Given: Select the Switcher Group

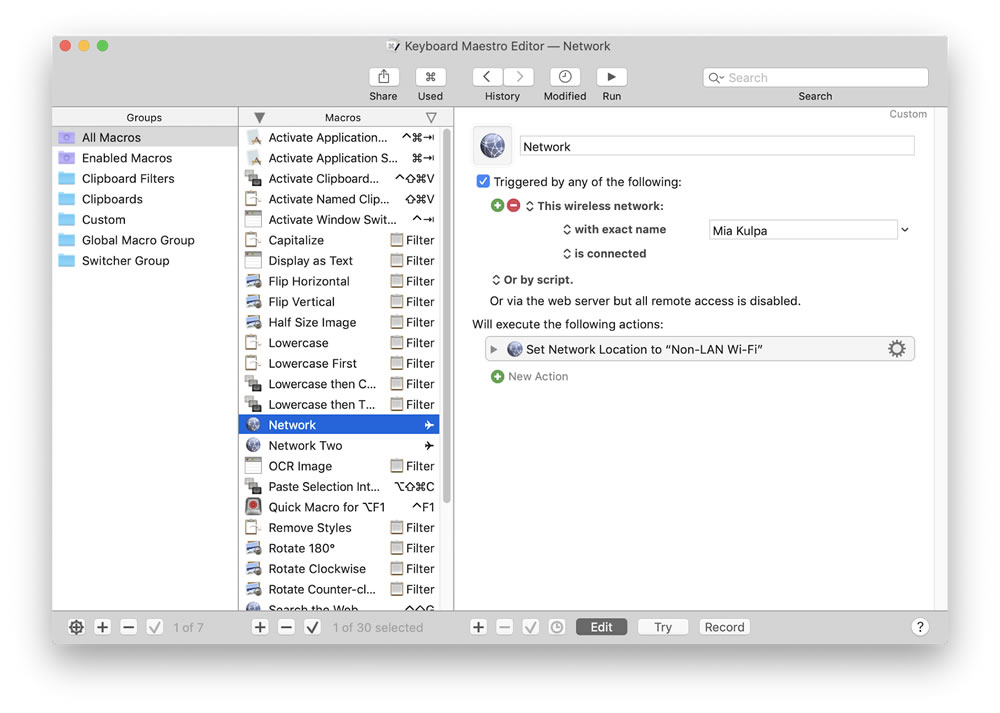Looking at the screenshot, I should point(145,260).
